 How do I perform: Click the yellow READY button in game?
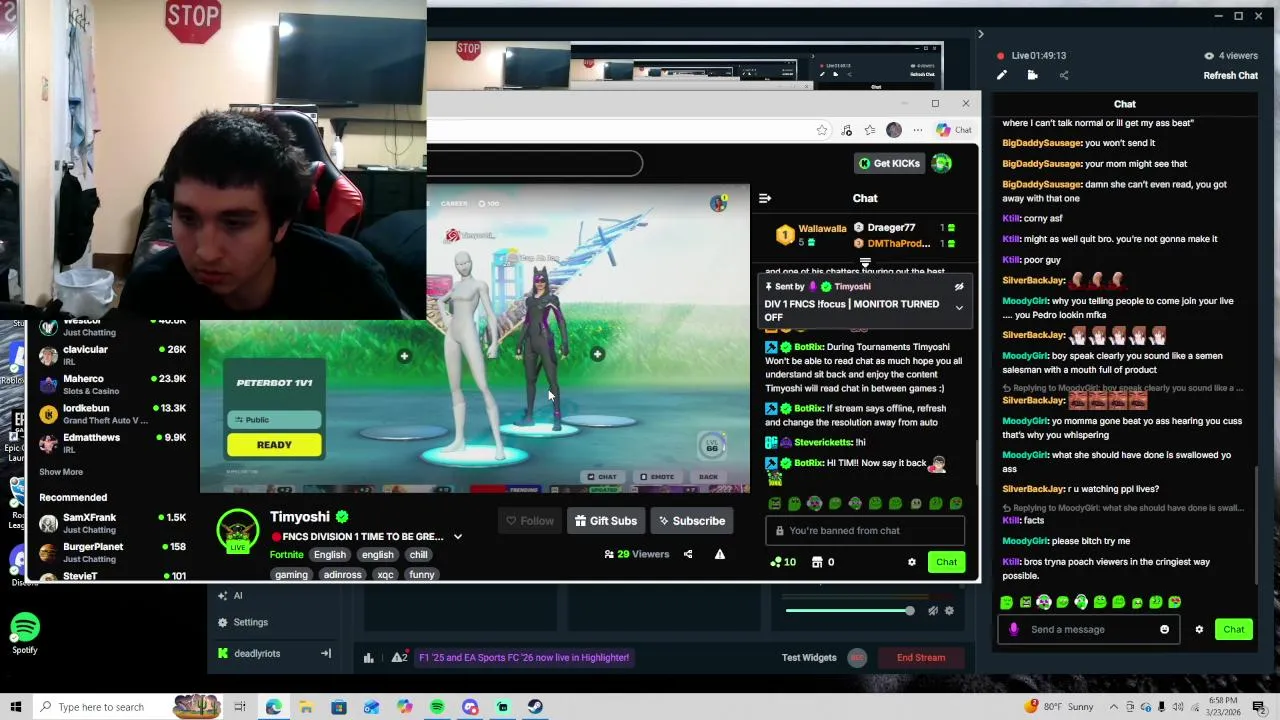pos(274,445)
